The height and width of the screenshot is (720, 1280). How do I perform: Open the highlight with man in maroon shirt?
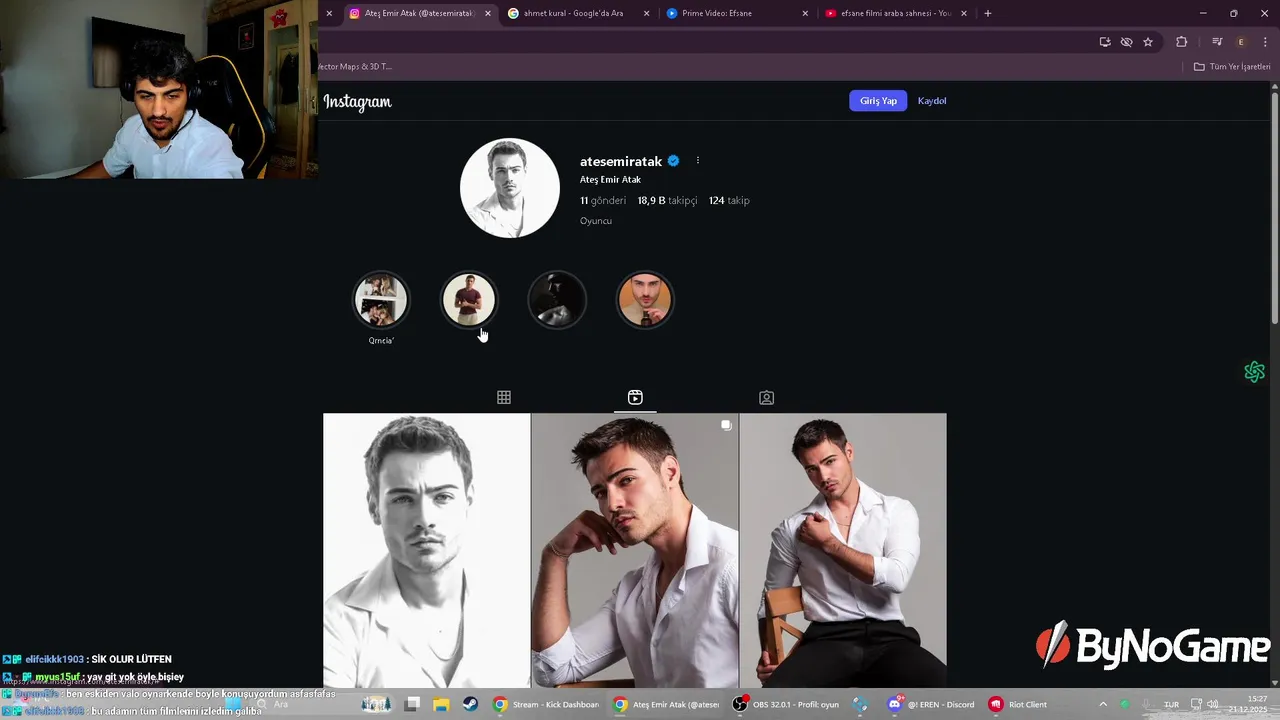[x=469, y=300]
